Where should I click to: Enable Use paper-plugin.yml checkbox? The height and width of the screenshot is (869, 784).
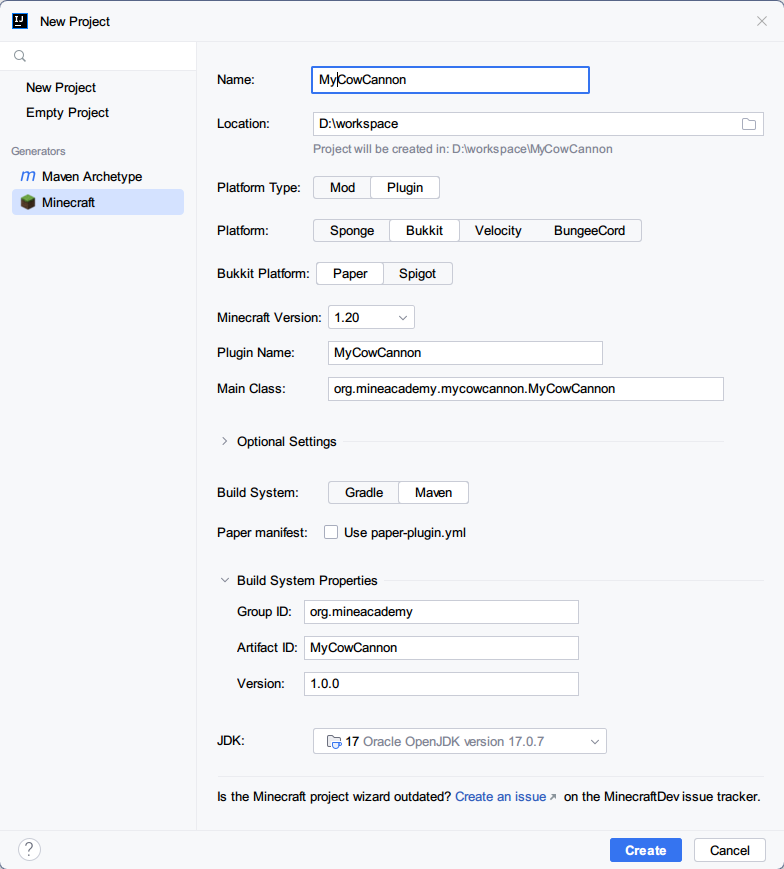[x=331, y=533]
